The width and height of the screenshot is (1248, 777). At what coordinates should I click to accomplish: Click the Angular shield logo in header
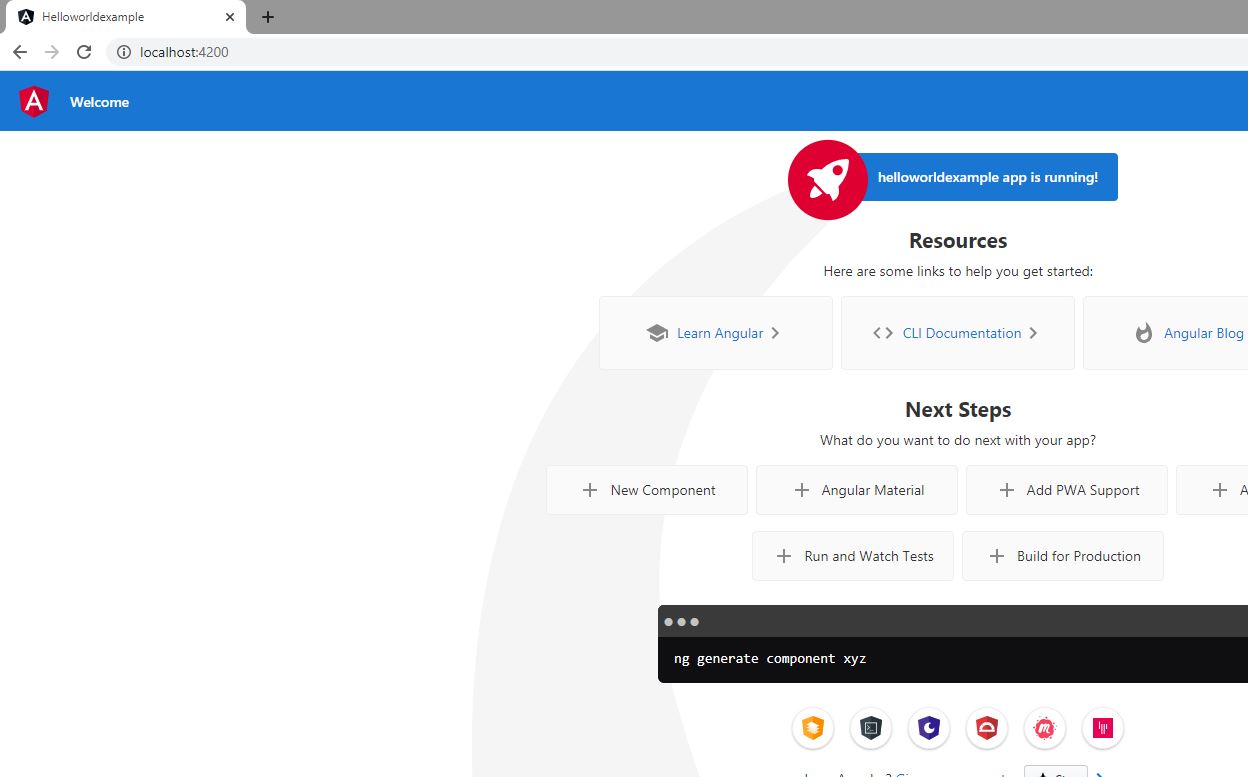34,101
